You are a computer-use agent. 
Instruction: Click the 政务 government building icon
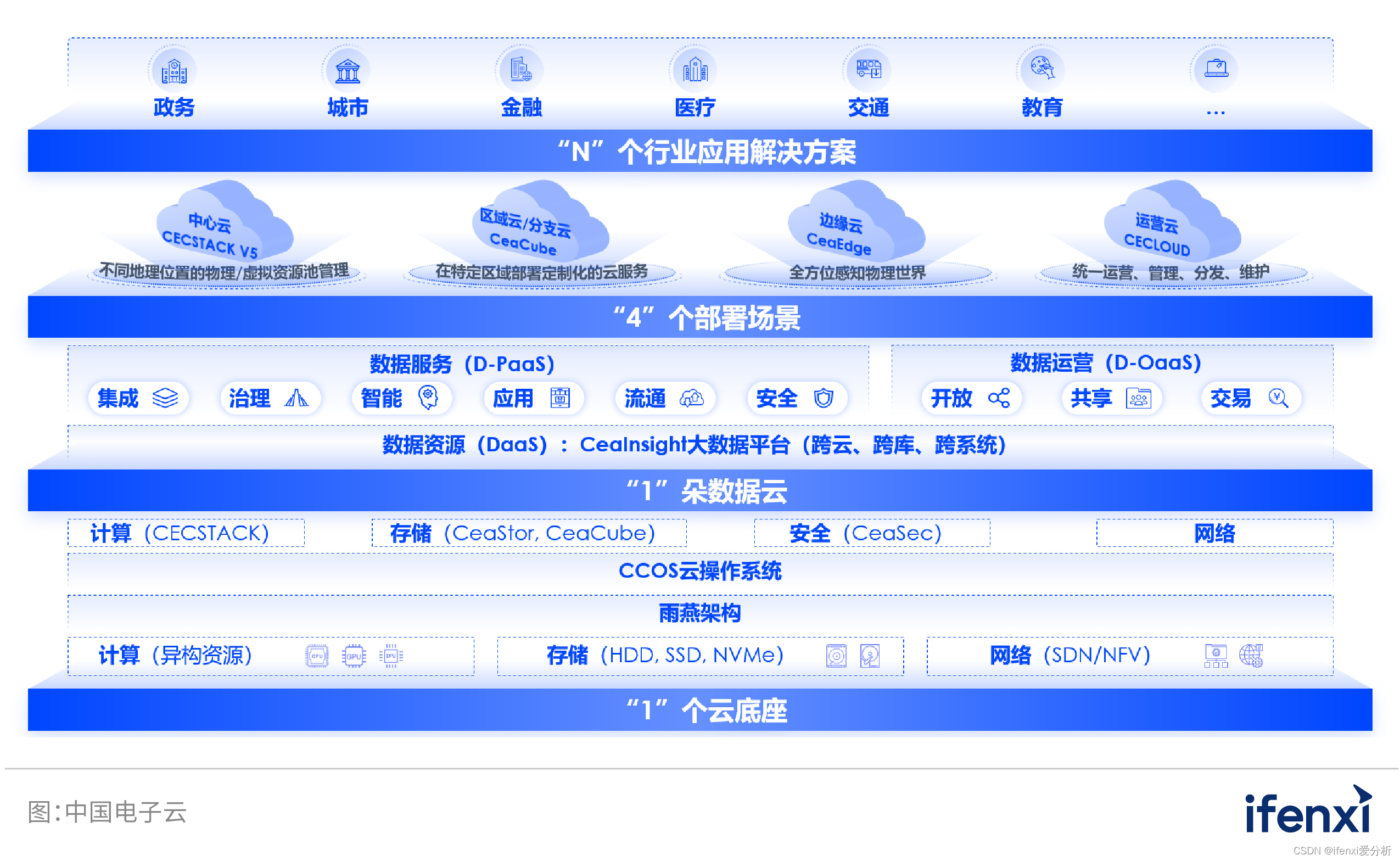[x=173, y=71]
